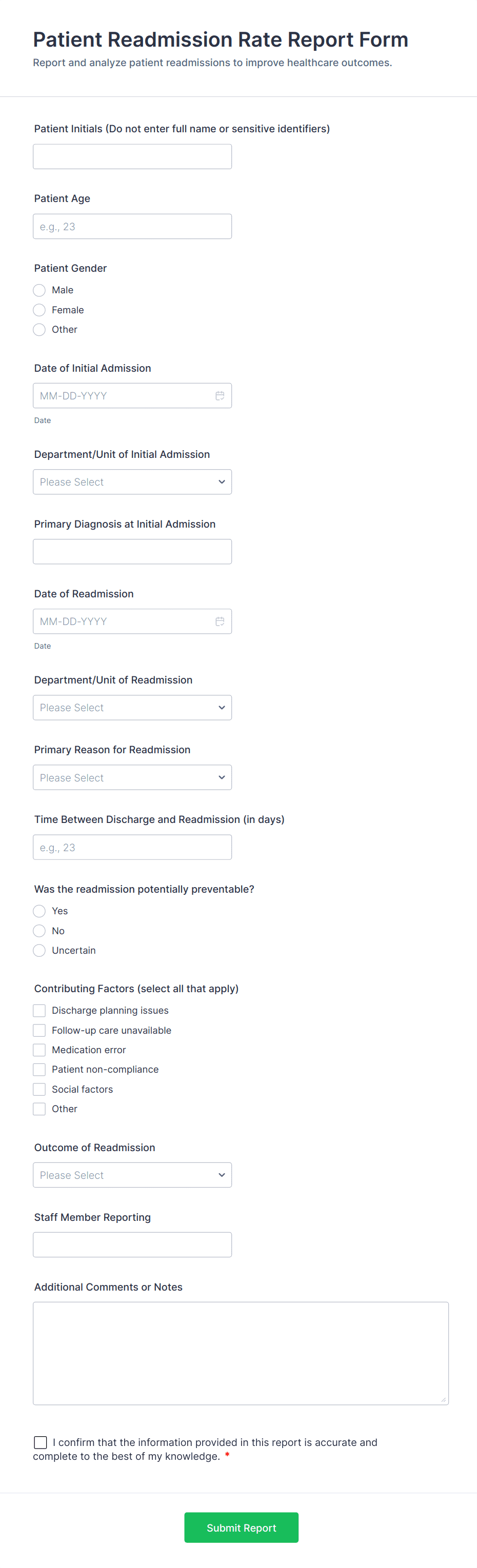
Task: Click into the Patient Initials field
Action: [132, 156]
